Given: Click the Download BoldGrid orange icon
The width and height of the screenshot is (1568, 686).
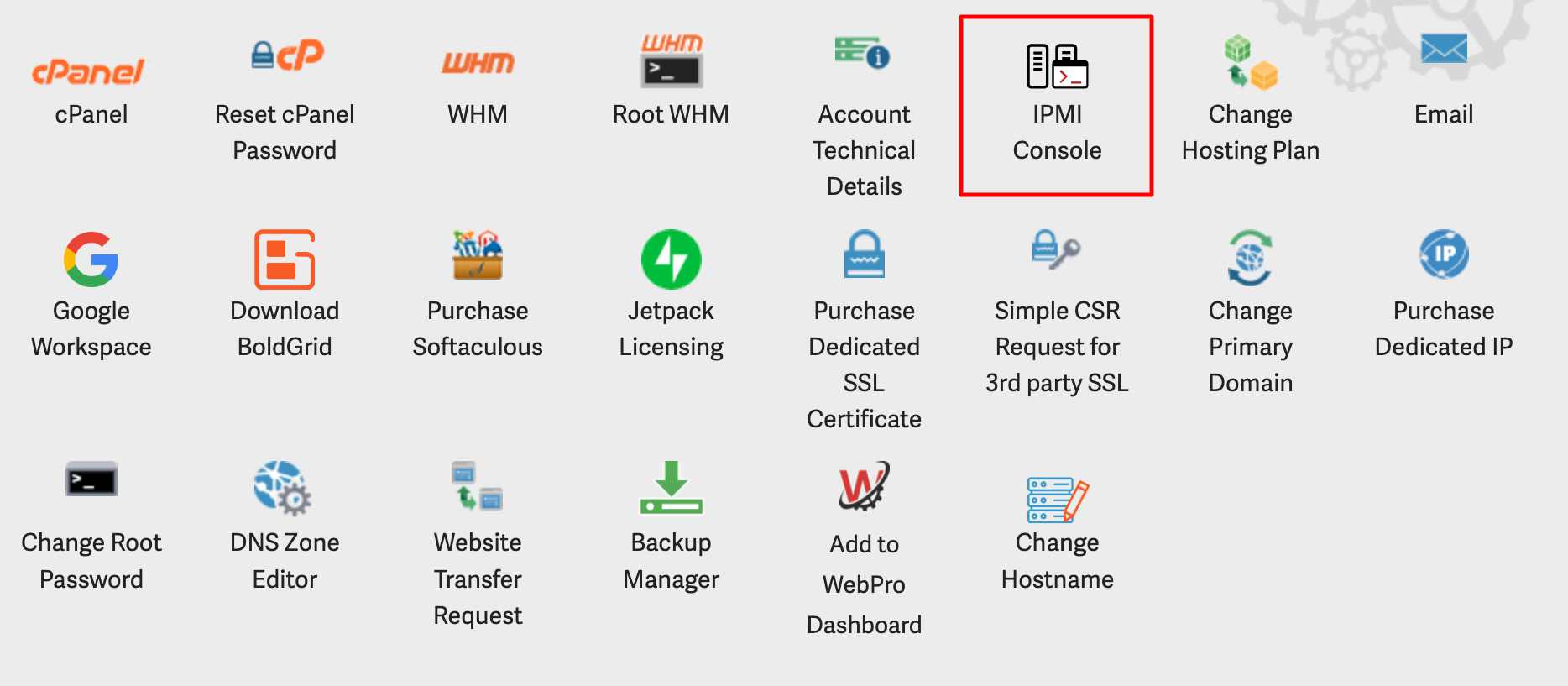Looking at the screenshot, I should (x=285, y=259).
